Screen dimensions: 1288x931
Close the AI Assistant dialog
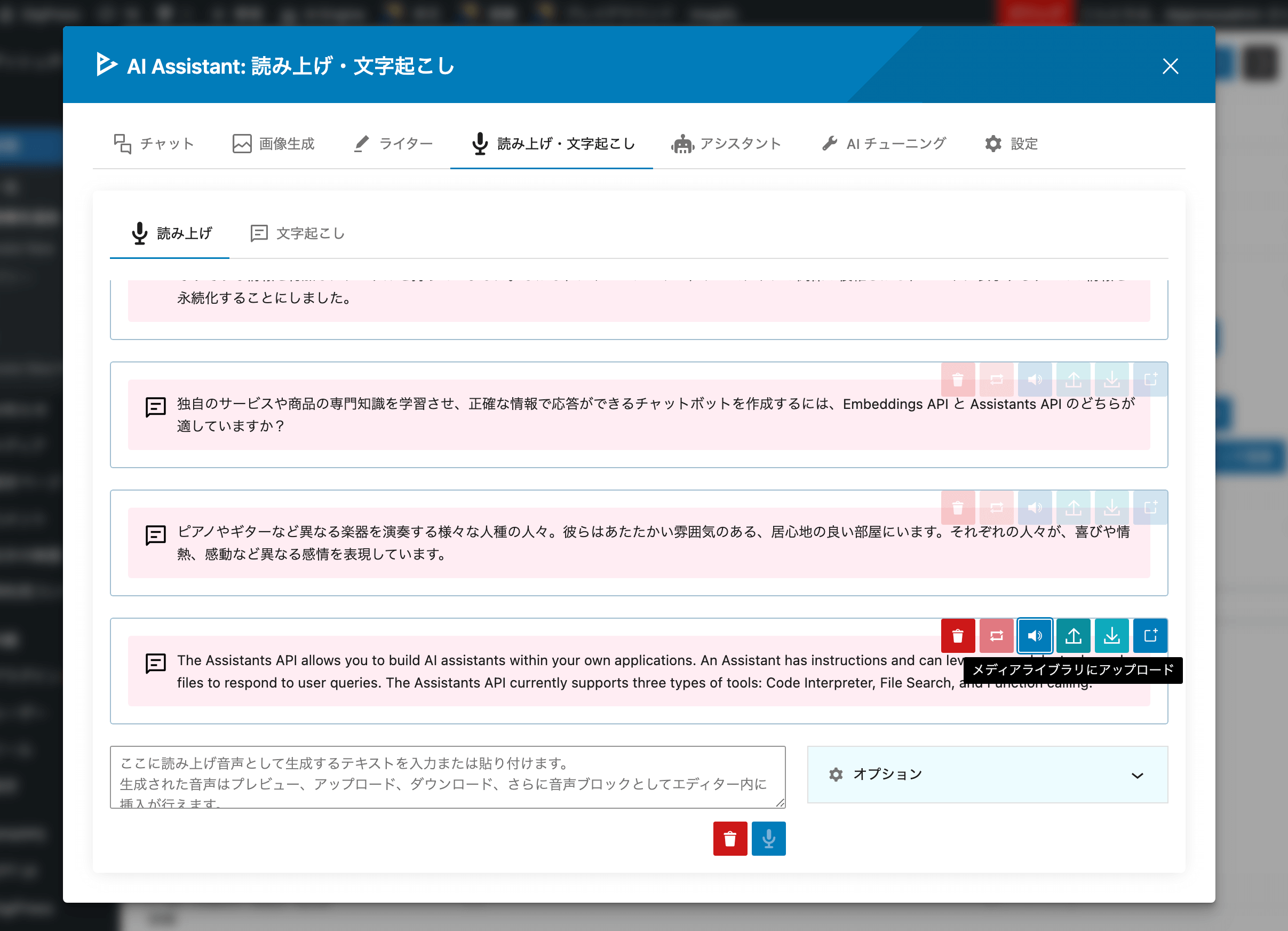click(x=1170, y=66)
